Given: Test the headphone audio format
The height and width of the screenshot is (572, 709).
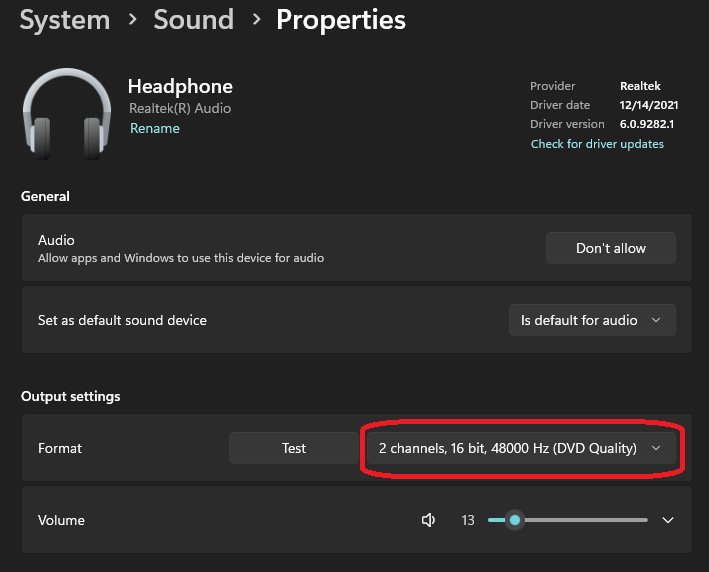Looking at the screenshot, I should 293,448.
